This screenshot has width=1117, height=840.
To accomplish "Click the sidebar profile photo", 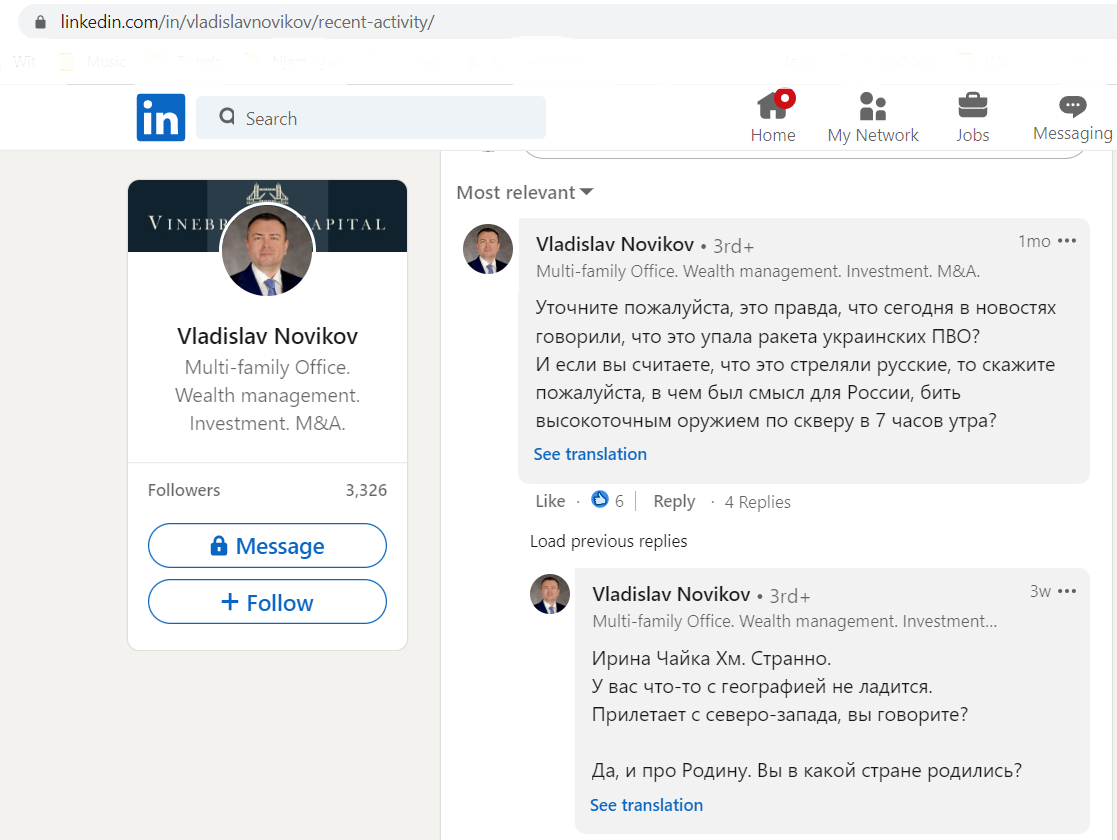I will [x=267, y=251].
